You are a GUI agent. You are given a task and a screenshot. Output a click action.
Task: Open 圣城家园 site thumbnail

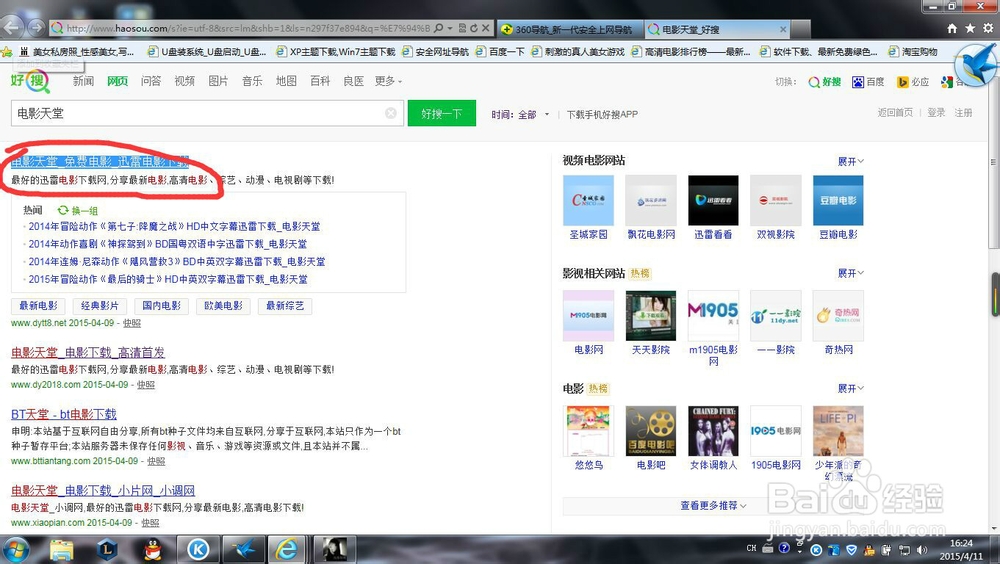click(588, 200)
